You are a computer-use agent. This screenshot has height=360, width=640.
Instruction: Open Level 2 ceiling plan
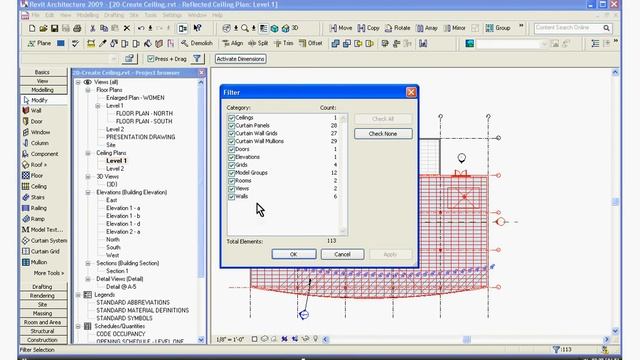[115, 169]
